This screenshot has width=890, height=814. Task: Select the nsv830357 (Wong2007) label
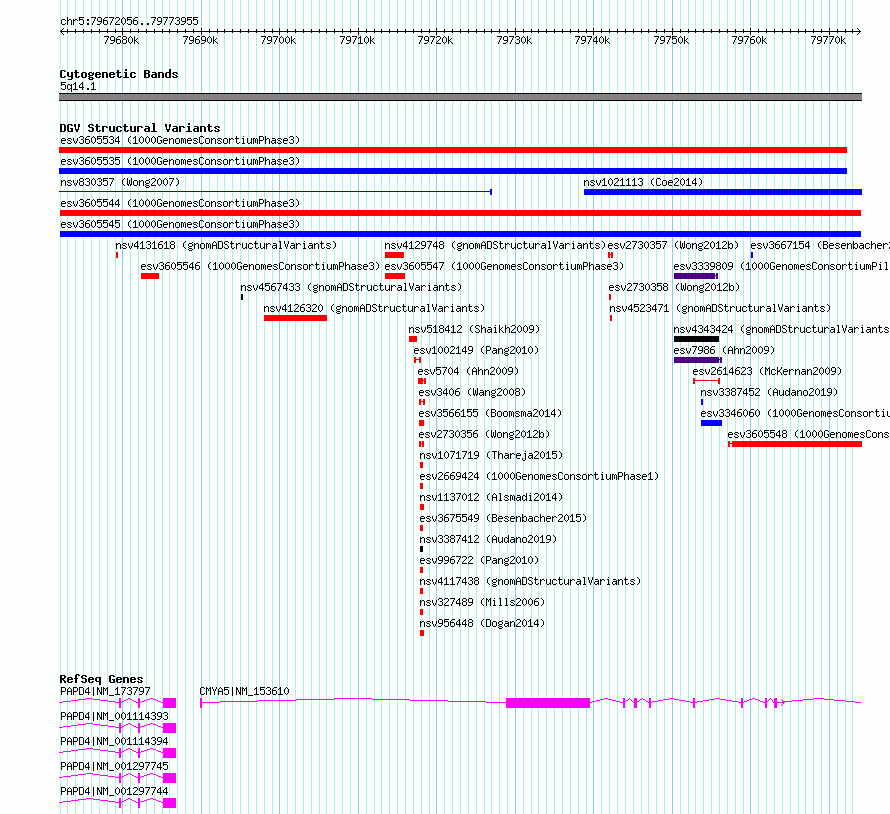(120, 182)
